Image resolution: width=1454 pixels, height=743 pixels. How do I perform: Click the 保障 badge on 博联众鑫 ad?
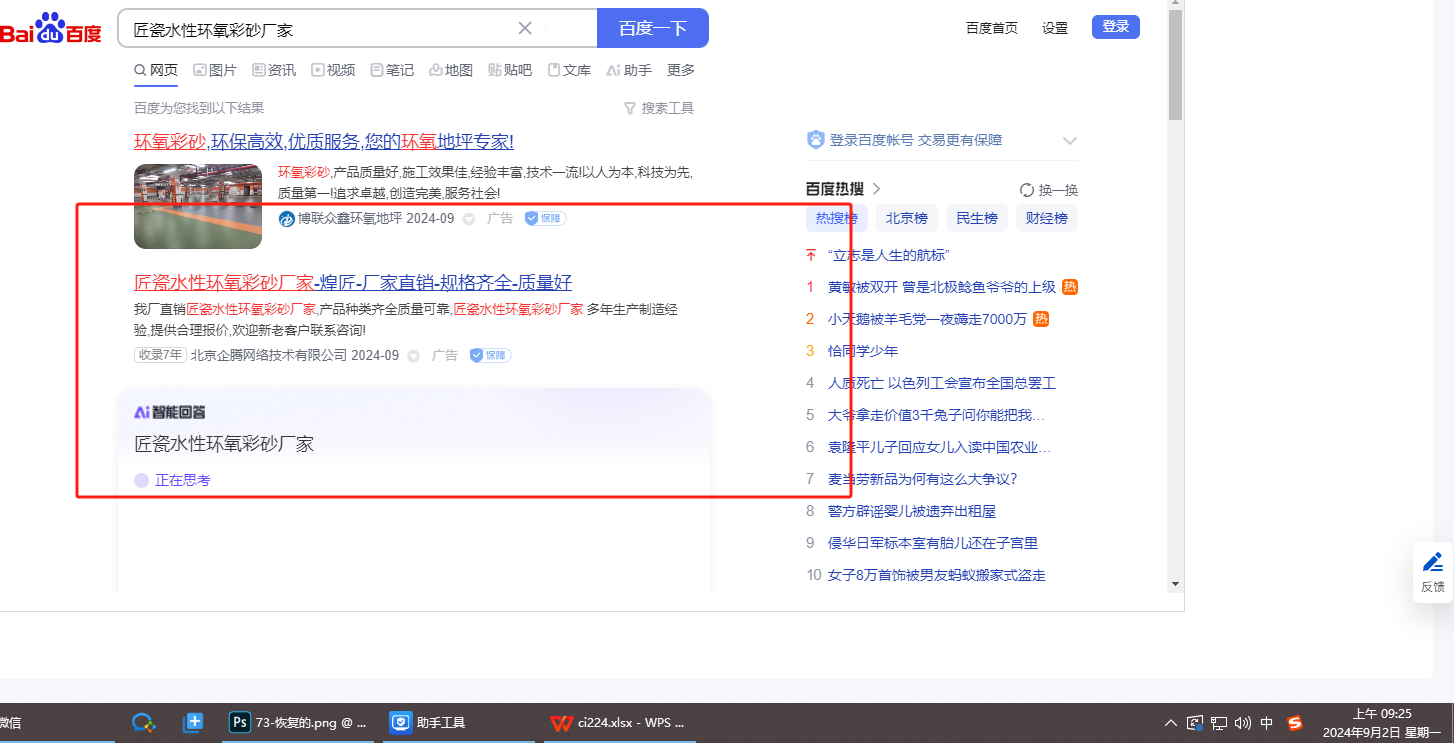(x=545, y=218)
